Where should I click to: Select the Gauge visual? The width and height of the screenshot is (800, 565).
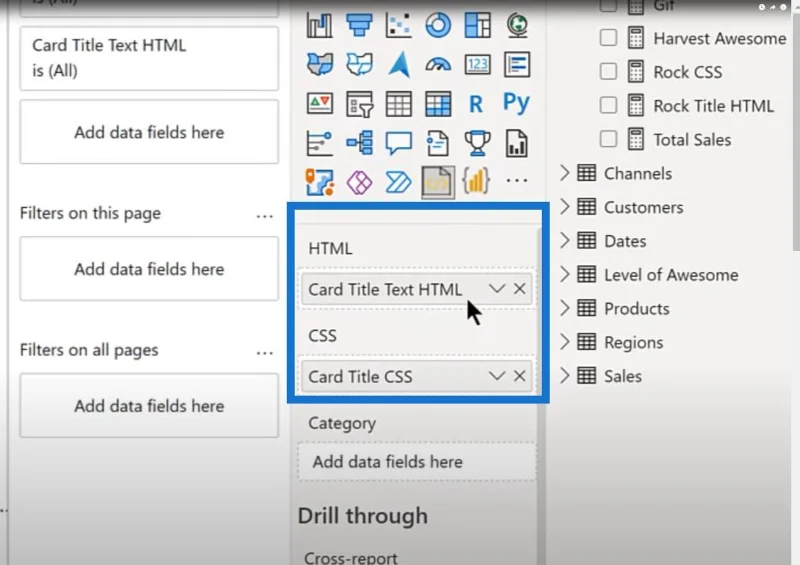tap(438, 64)
